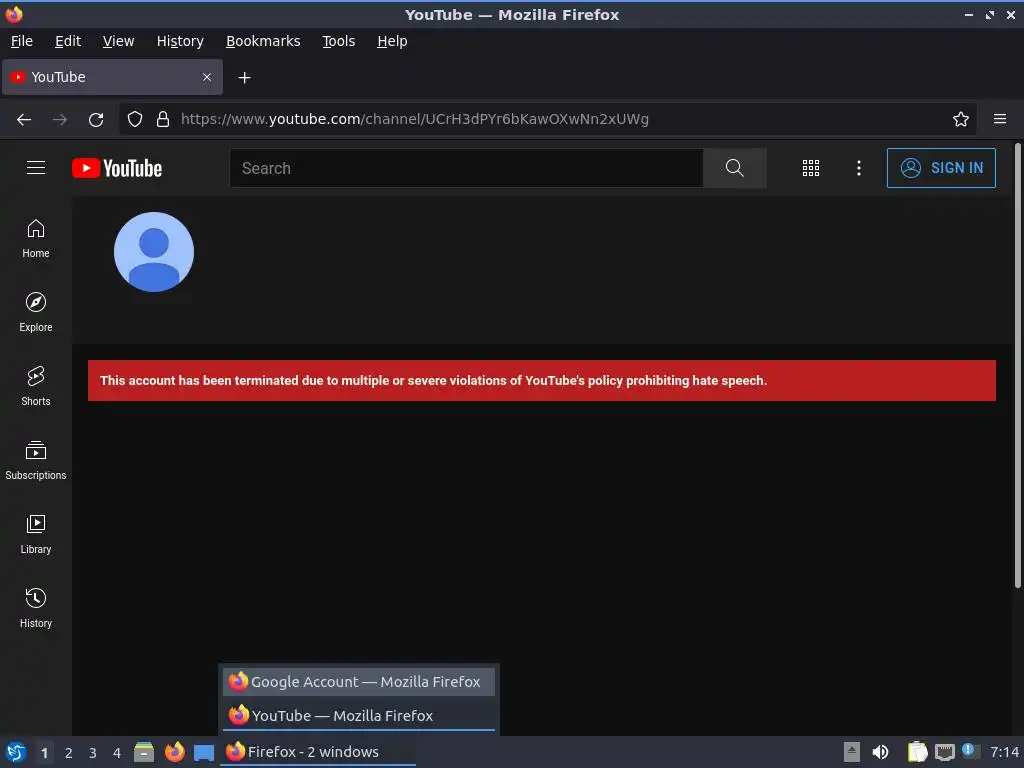Click the YouTube logo
1024x768 pixels.
click(117, 168)
